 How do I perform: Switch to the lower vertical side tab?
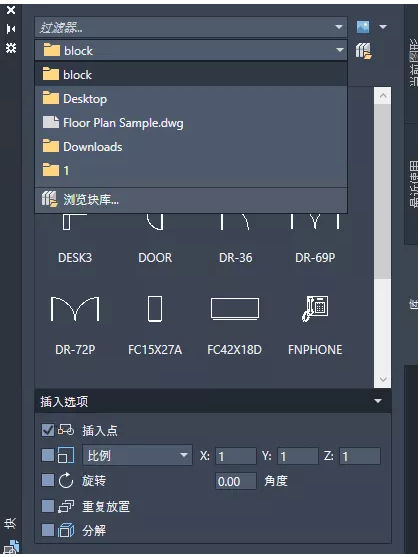click(x=413, y=304)
